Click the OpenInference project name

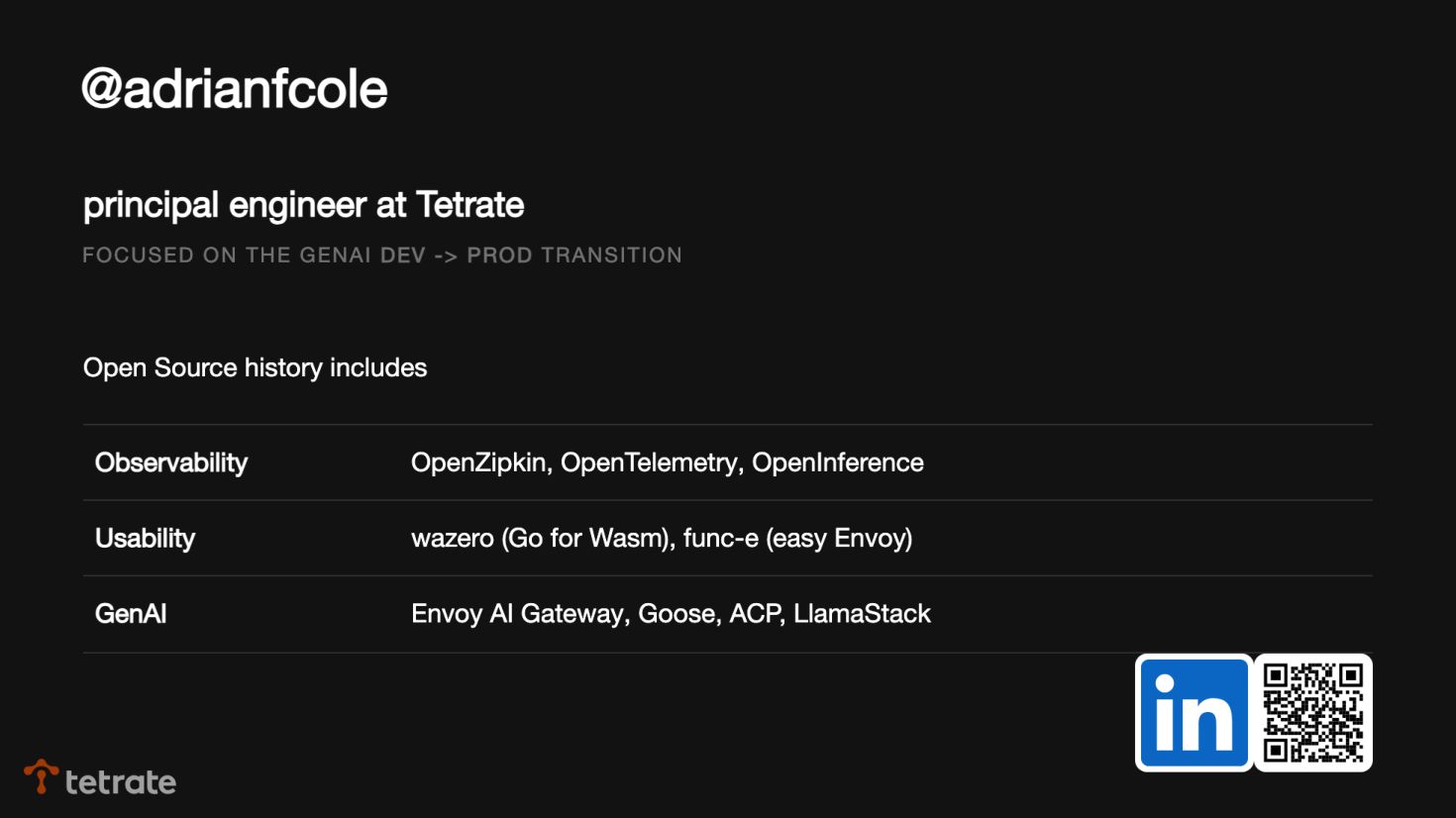pyautogui.click(x=838, y=462)
